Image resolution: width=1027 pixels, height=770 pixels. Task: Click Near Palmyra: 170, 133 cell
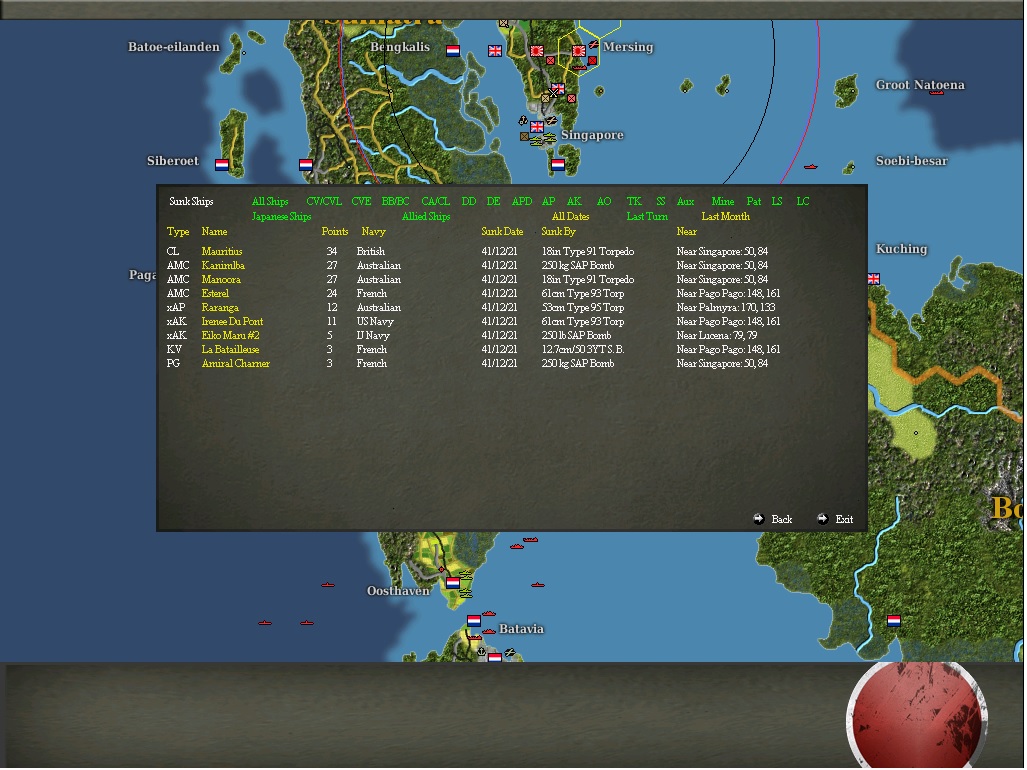[x=726, y=308]
